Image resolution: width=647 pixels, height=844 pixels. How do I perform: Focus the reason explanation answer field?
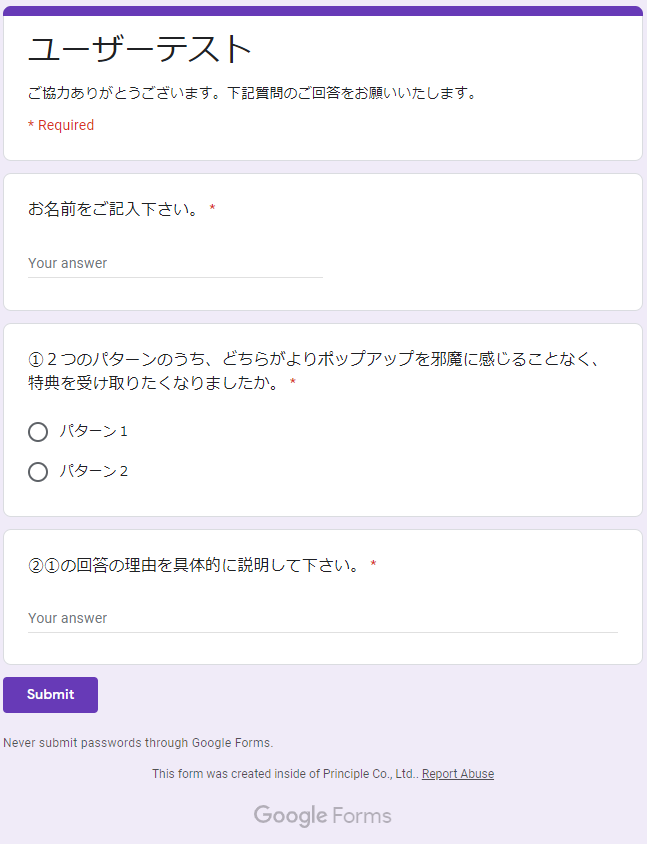pos(322,619)
